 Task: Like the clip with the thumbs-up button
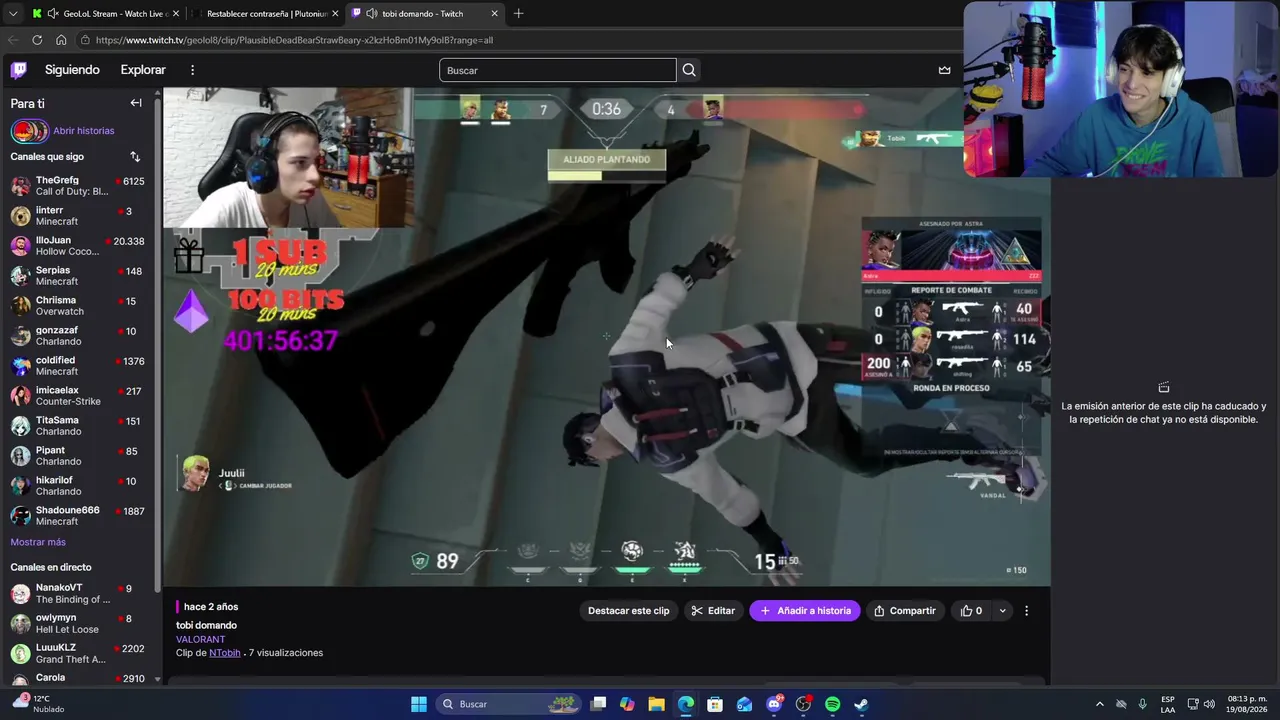[972, 611]
